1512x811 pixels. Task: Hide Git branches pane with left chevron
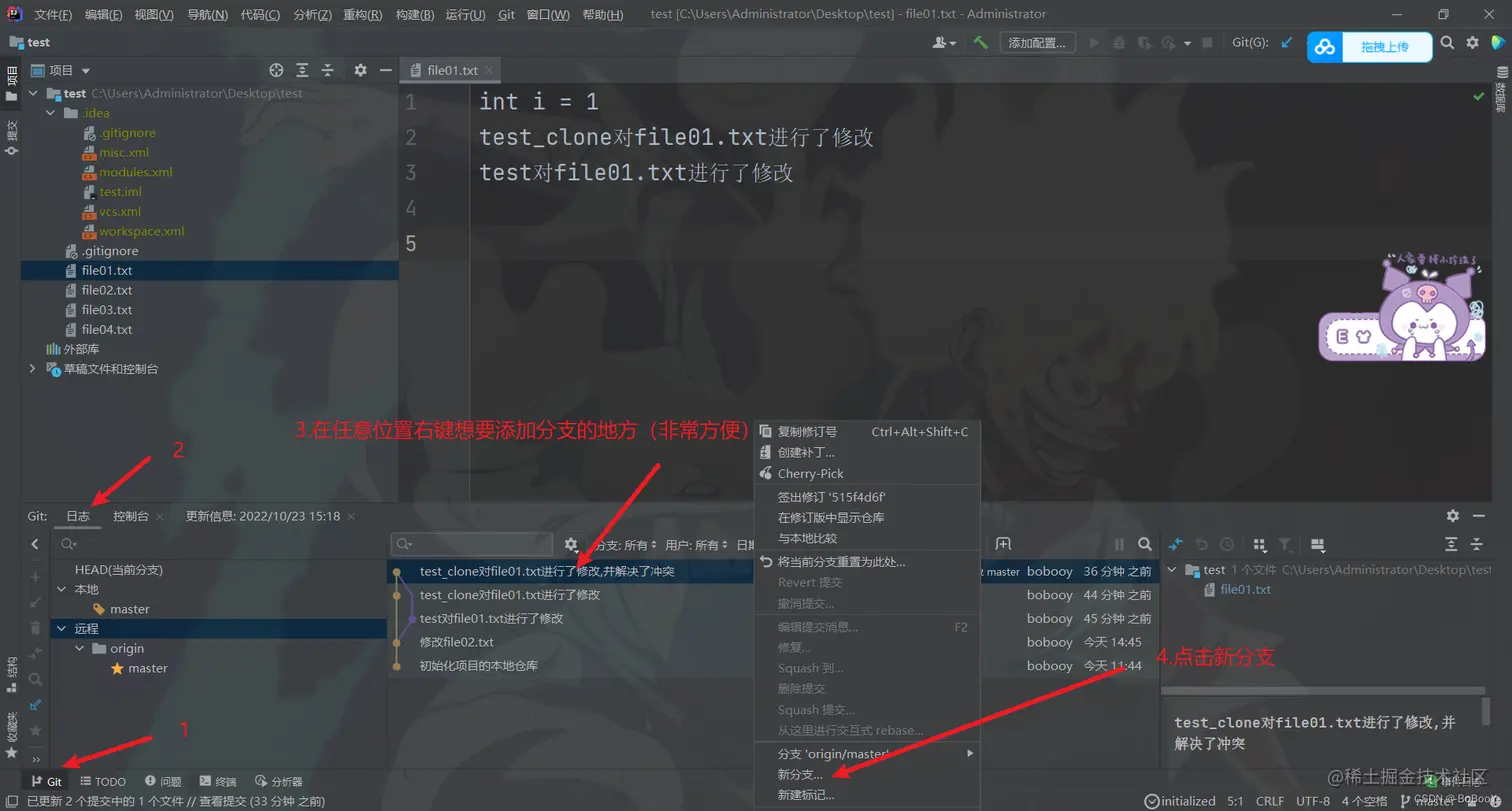click(35, 544)
